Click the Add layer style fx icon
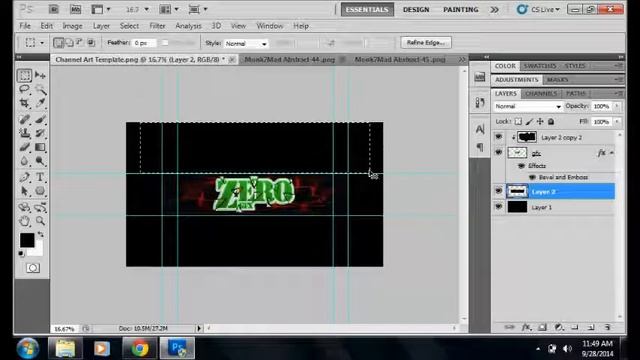640x360 pixels. 526,327
